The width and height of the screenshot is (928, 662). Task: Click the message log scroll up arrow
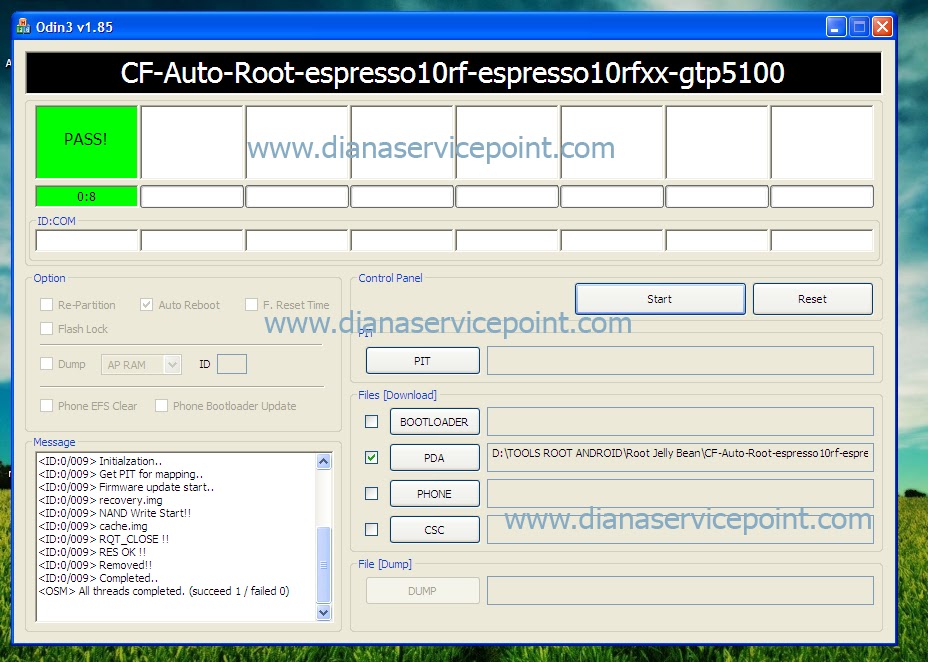click(x=324, y=461)
